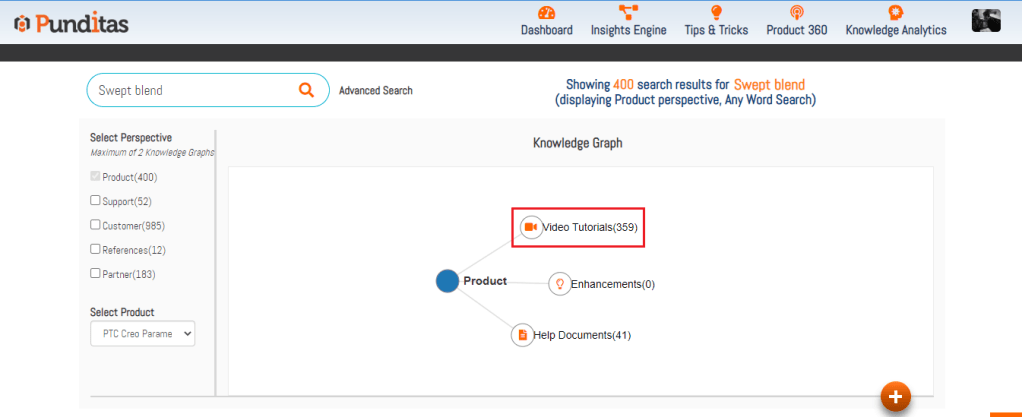Image resolution: width=1022 pixels, height=417 pixels.
Task: Click the Advanced Search link
Action: [375, 91]
